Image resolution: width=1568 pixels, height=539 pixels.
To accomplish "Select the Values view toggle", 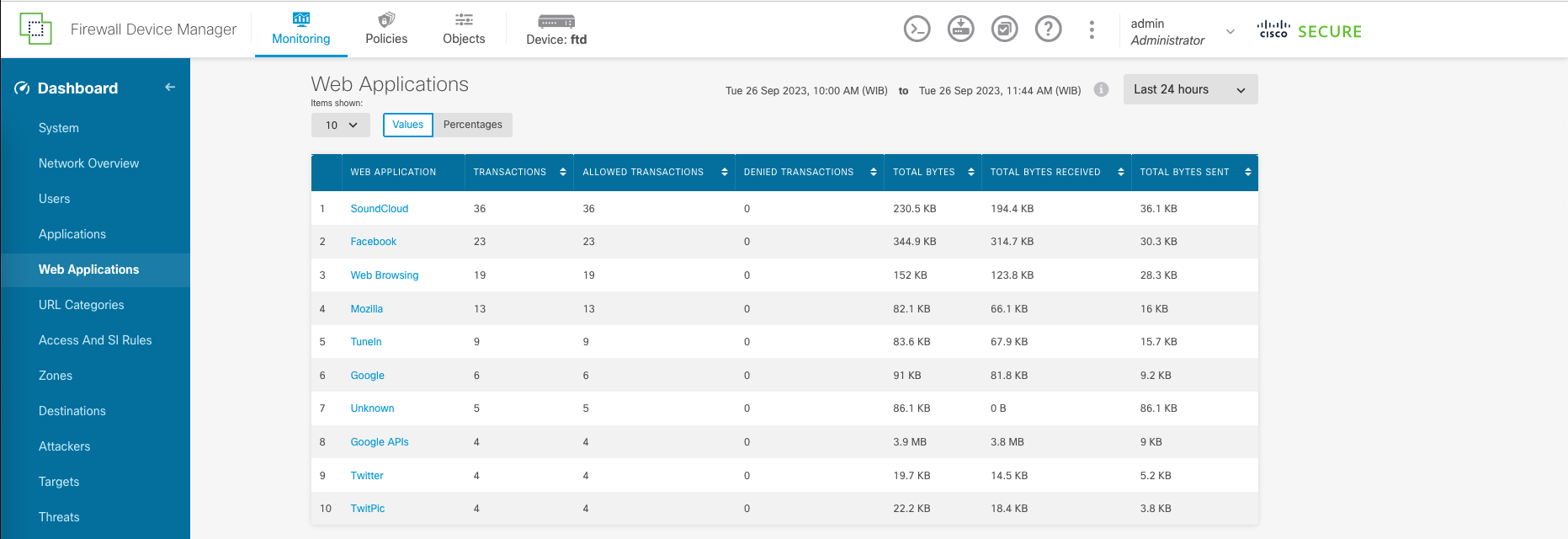I will pyautogui.click(x=408, y=125).
